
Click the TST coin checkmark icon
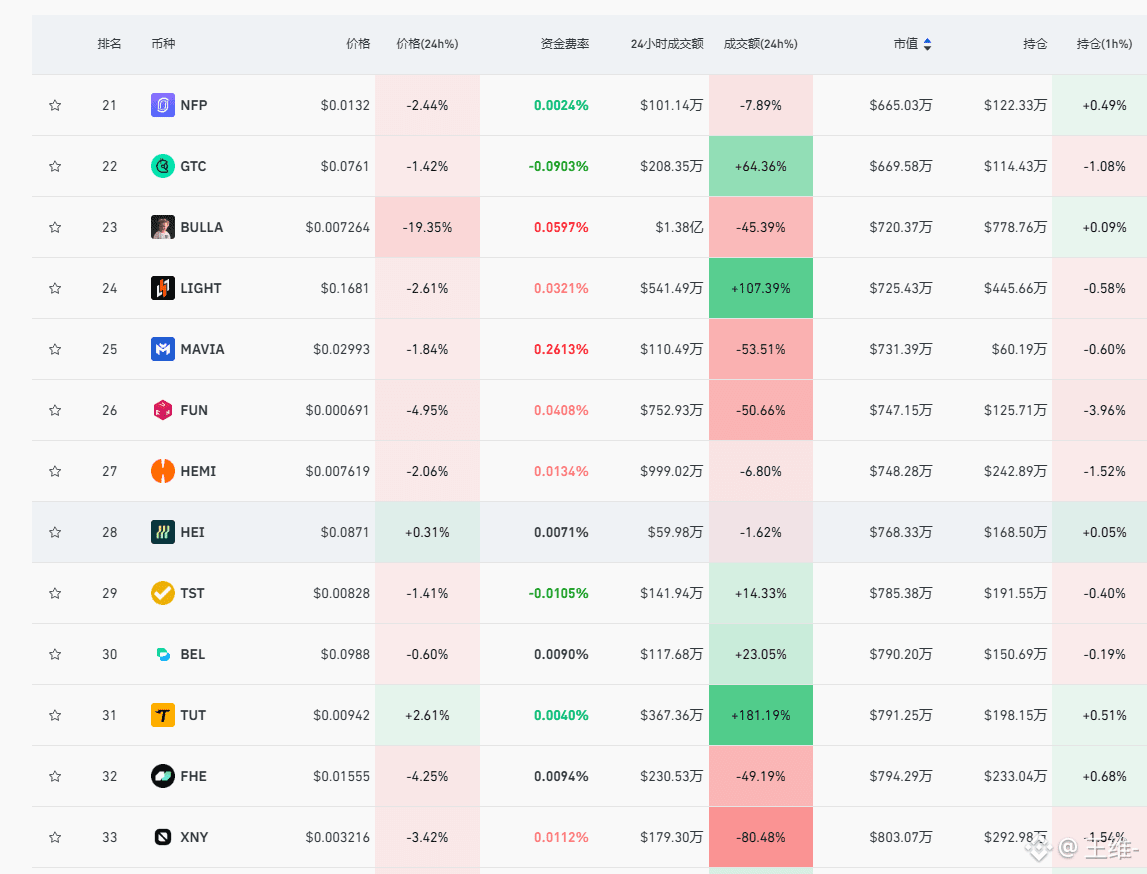point(162,593)
